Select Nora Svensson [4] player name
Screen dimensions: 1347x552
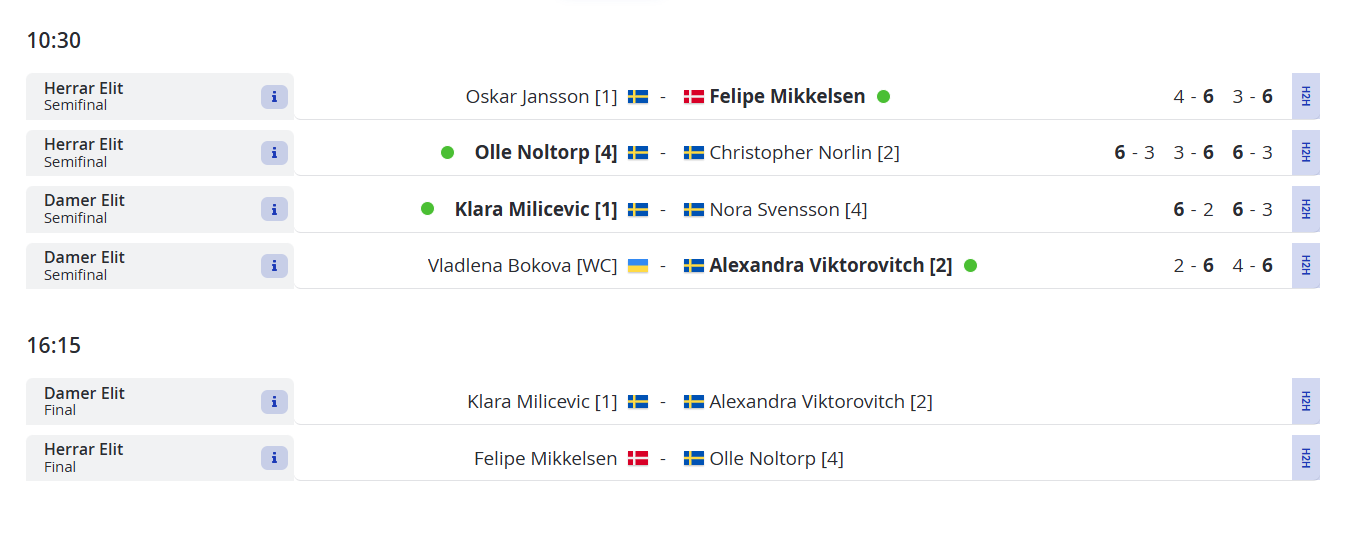(788, 210)
